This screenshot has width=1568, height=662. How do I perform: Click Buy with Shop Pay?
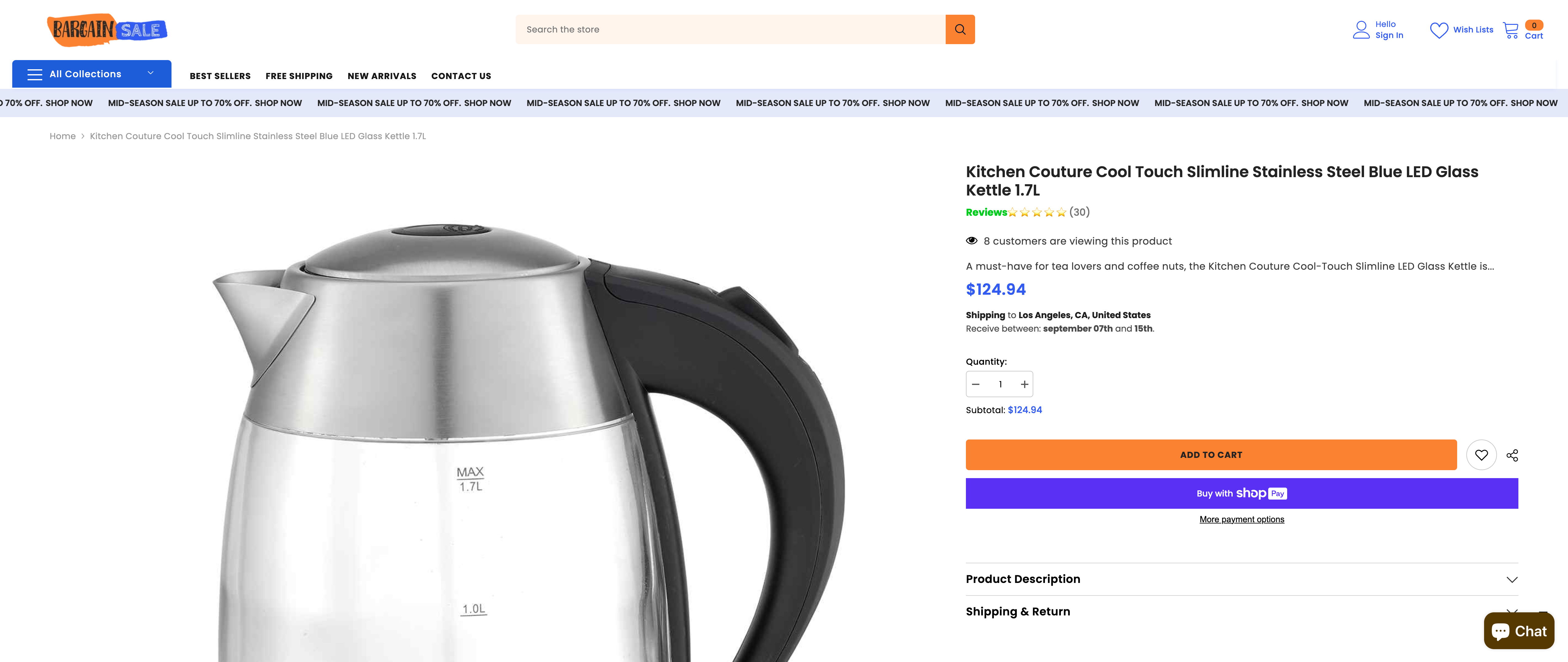tap(1242, 493)
